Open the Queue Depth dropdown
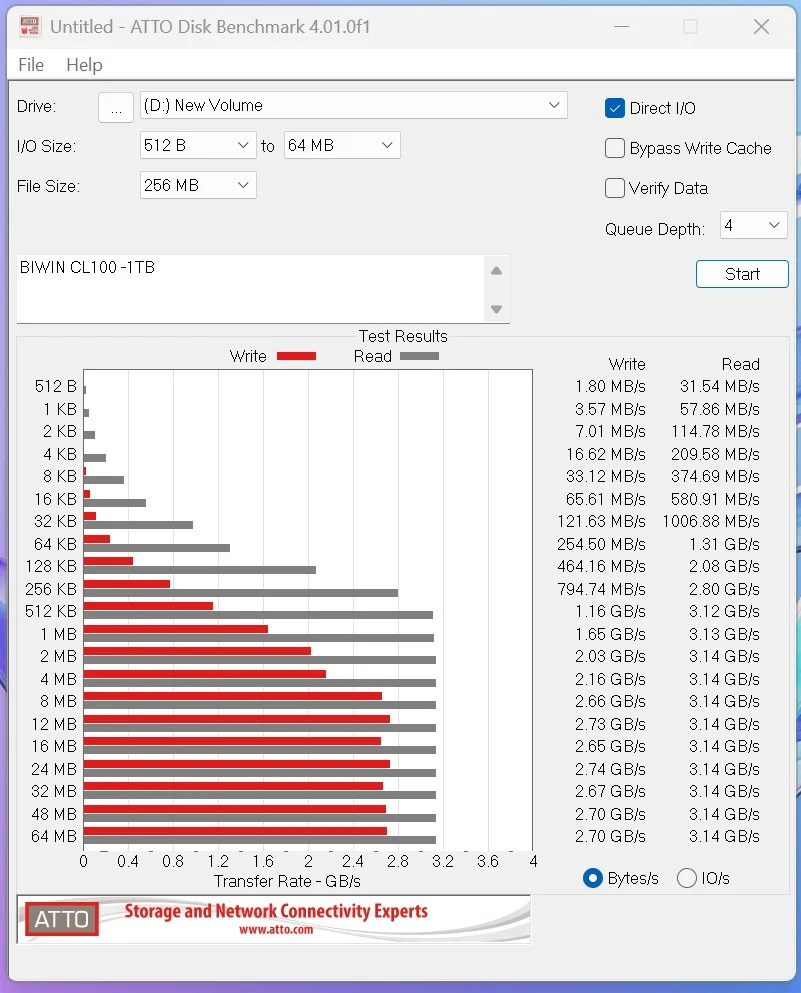 (754, 225)
